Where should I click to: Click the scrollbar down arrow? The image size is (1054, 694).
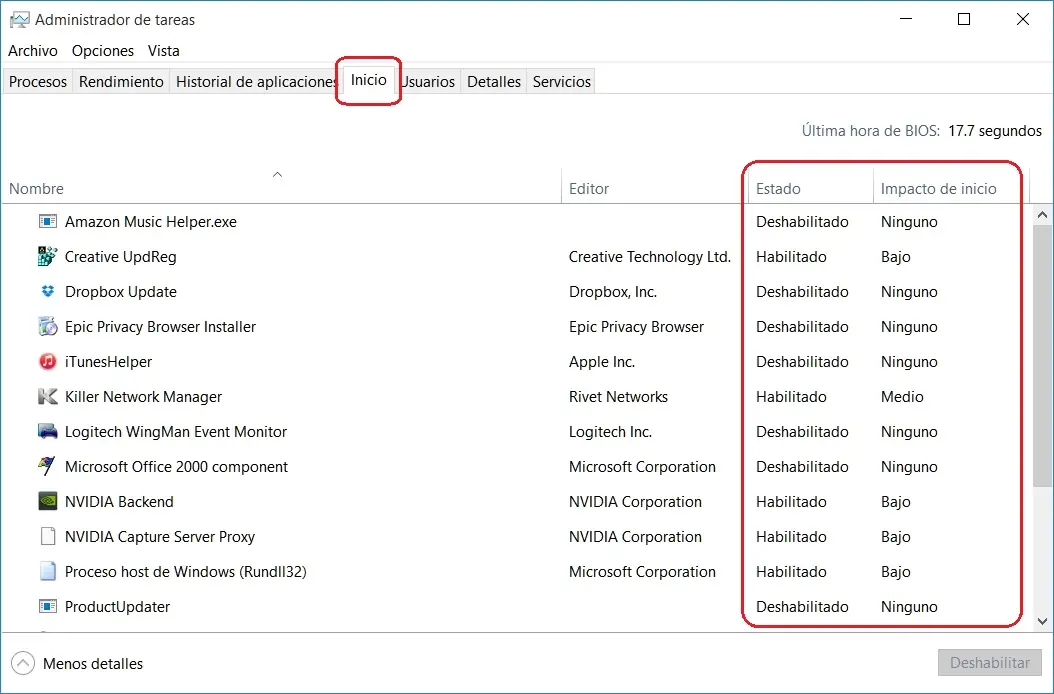coord(1043,621)
